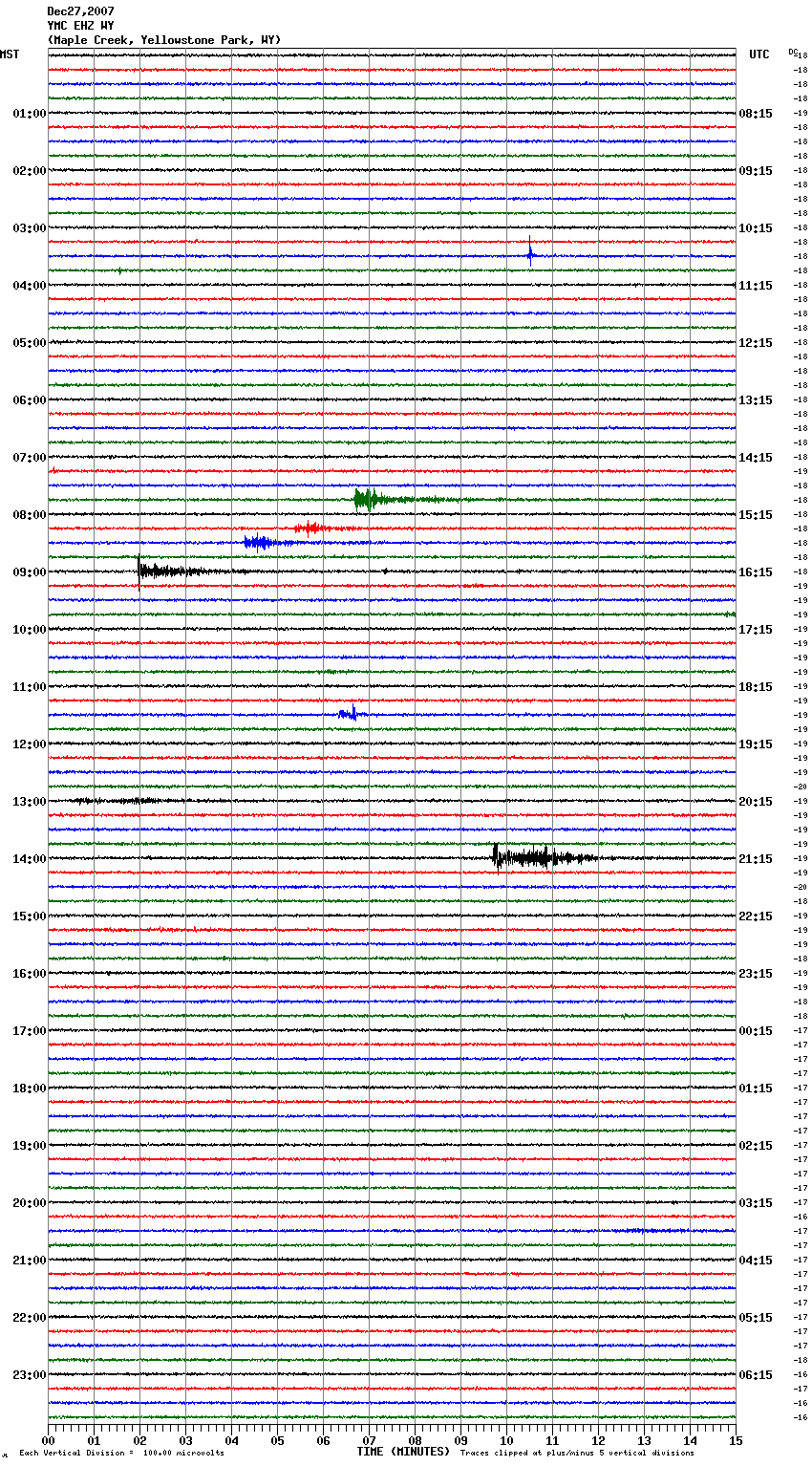This screenshot has height=1466, width=812.
Task: Select the 20:00 MST time label
Action: [30, 1203]
